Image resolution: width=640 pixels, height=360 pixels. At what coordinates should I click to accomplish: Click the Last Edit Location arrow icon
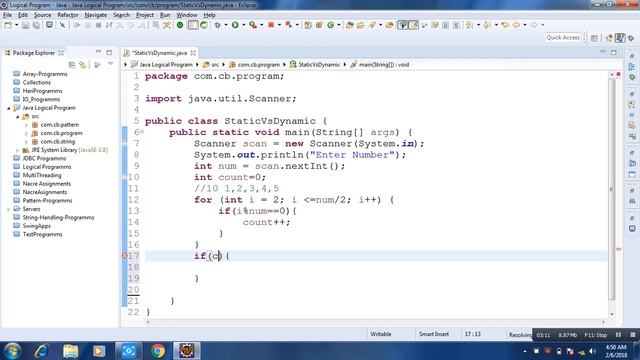tap(505, 25)
